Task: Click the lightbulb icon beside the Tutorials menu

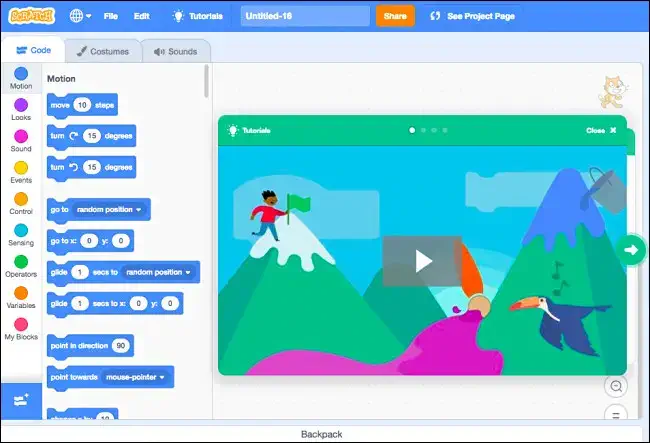Action: point(178,16)
